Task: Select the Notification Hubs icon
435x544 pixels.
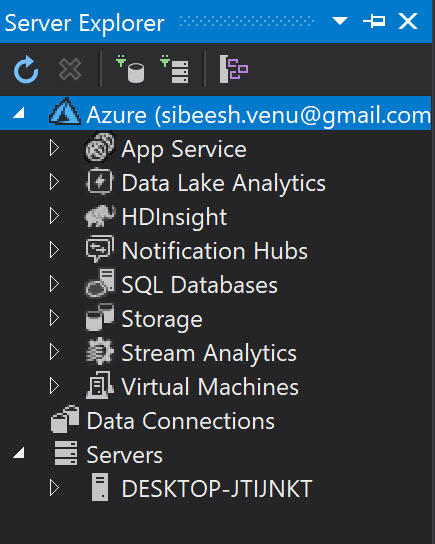Action: (x=100, y=249)
